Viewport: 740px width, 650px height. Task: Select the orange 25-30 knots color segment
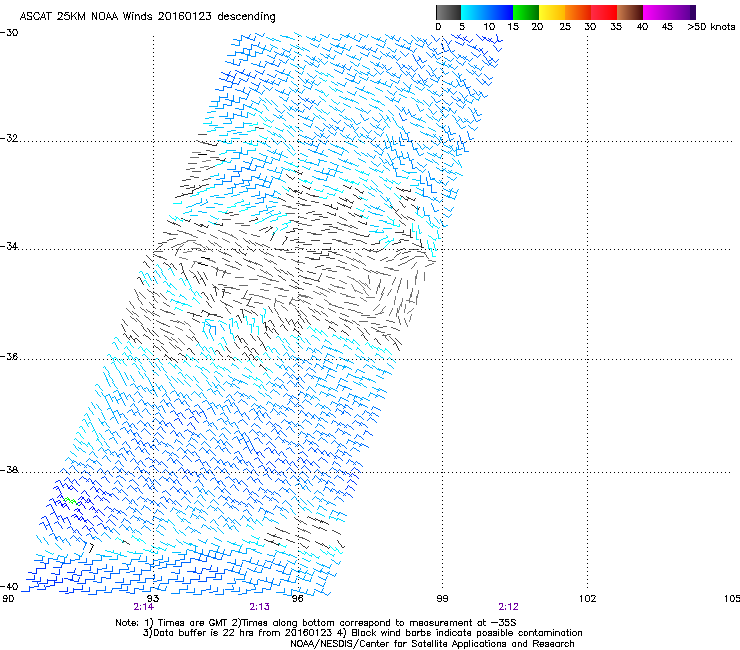pyautogui.click(x=578, y=12)
